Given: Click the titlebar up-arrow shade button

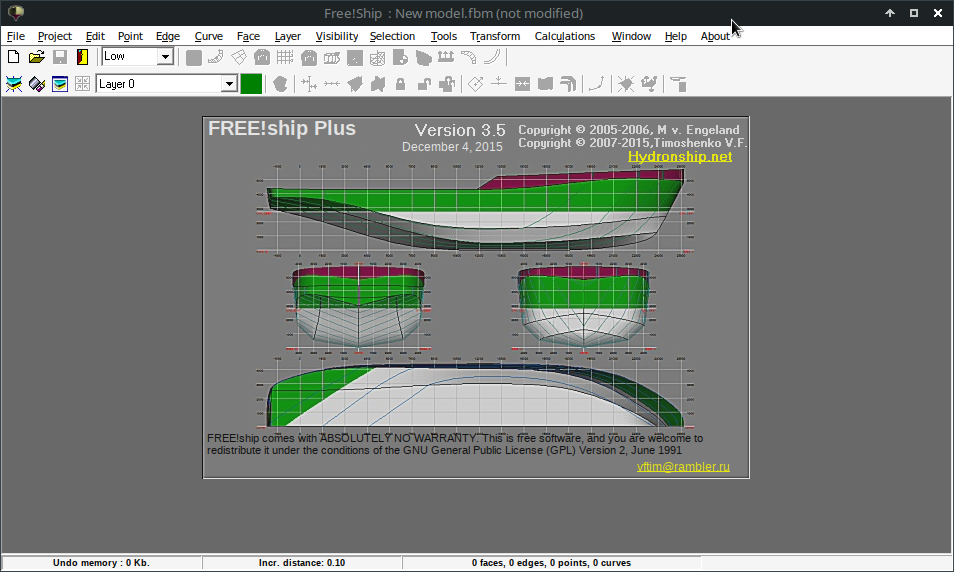Looking at the screenshot, I should 890,13.
